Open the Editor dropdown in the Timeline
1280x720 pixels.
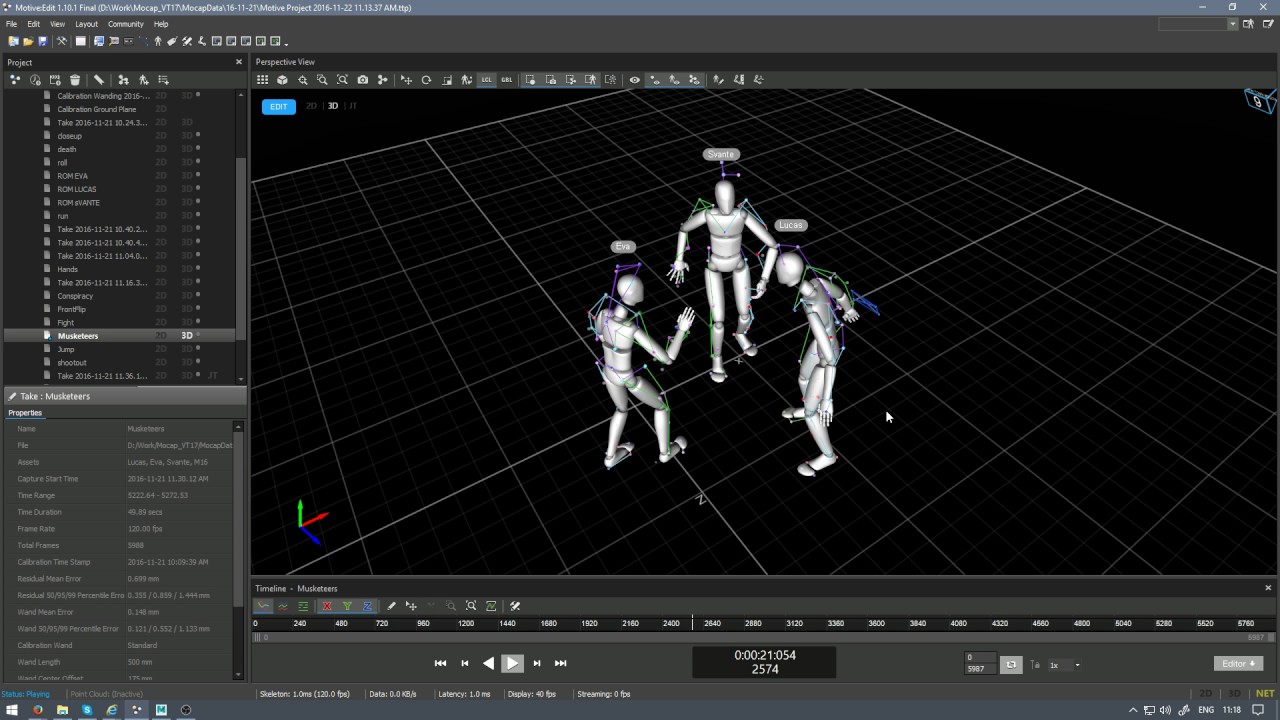(1238, 664)
